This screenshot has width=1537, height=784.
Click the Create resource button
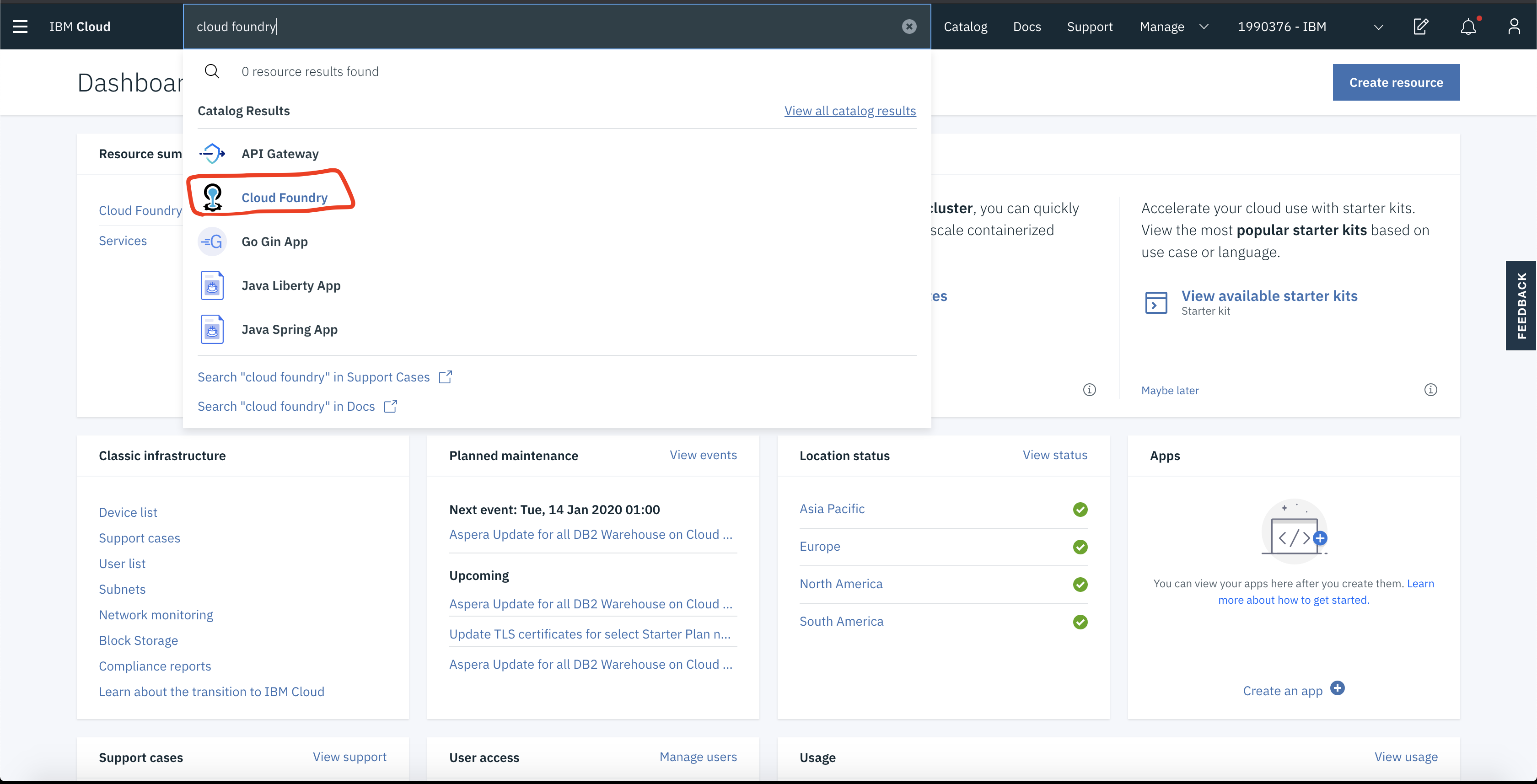pyautogui.click(x=1396, y=82)
